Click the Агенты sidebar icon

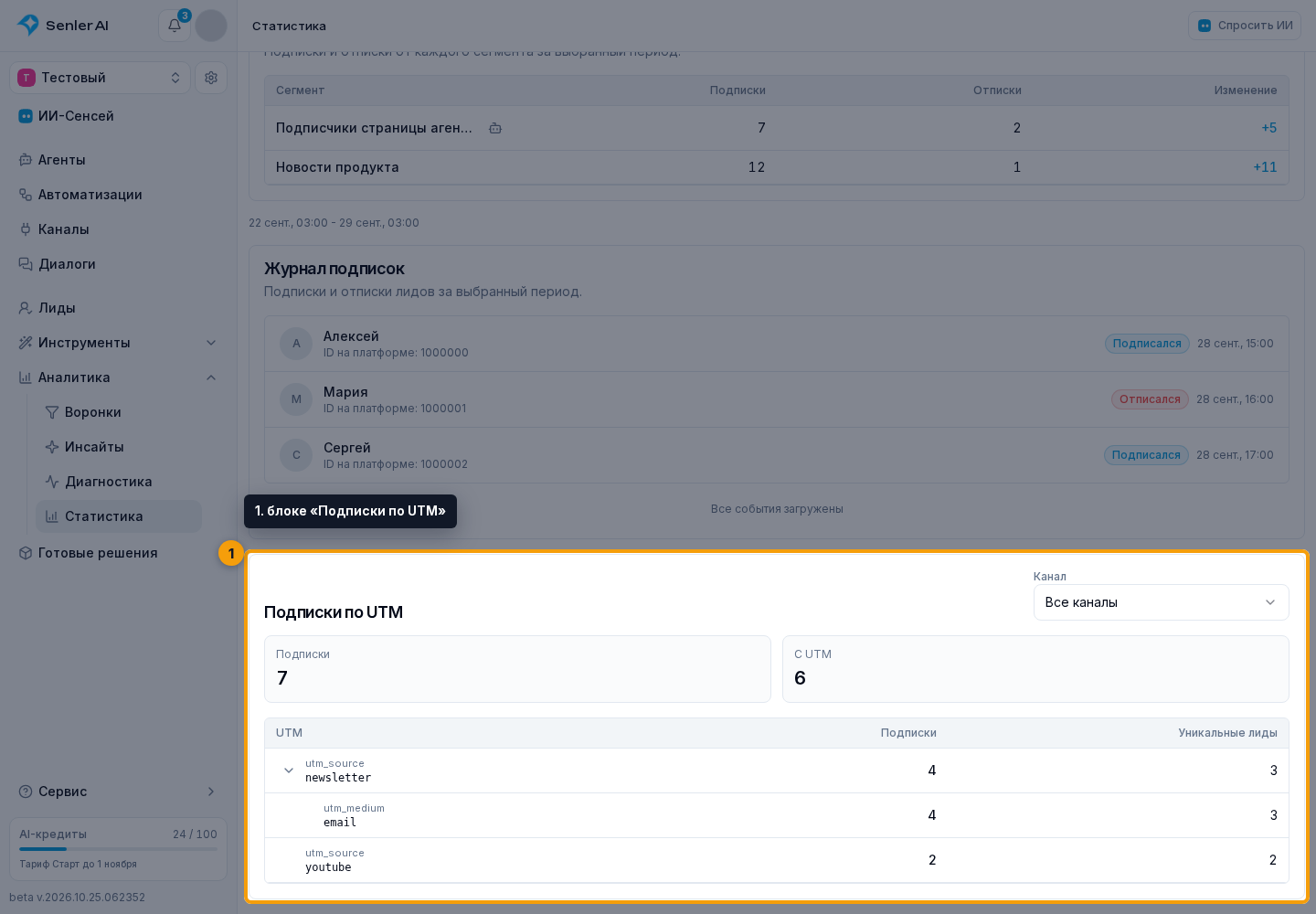26,160
